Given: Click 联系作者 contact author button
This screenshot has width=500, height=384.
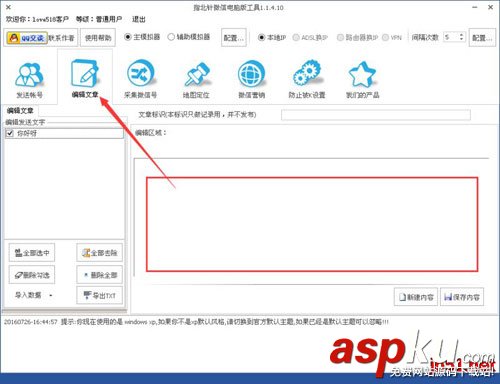Looking at the screenshot, I should pos(61,38).
